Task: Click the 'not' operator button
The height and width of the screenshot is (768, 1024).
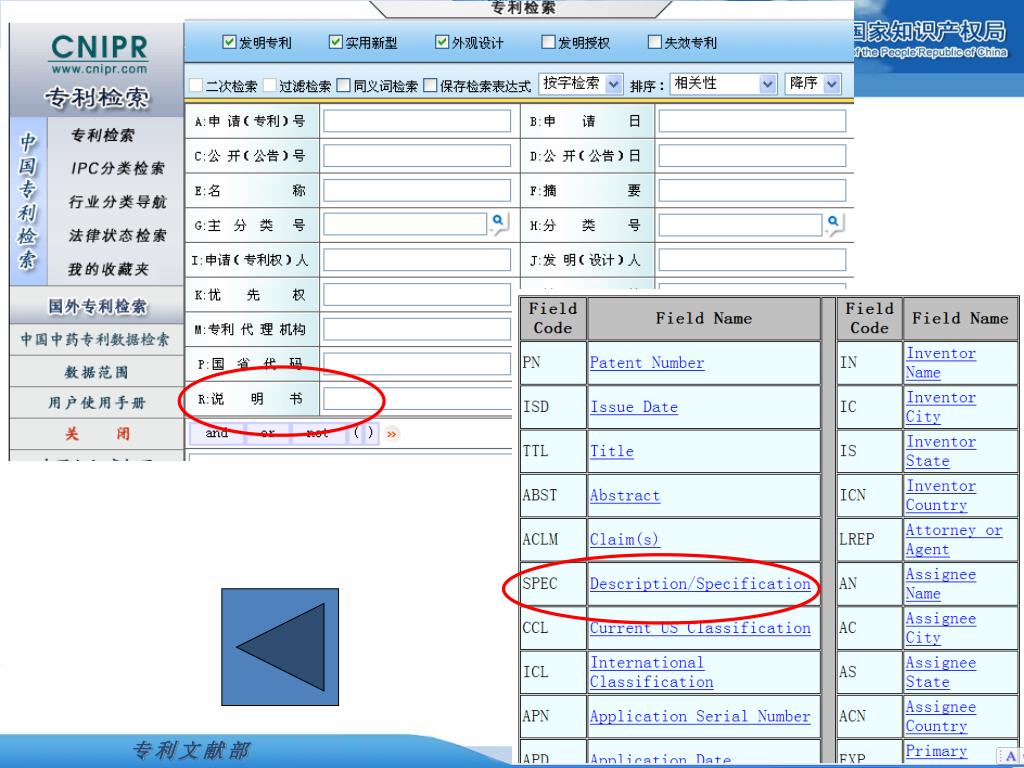Action: pyautogui.click(x=318, y=434)
